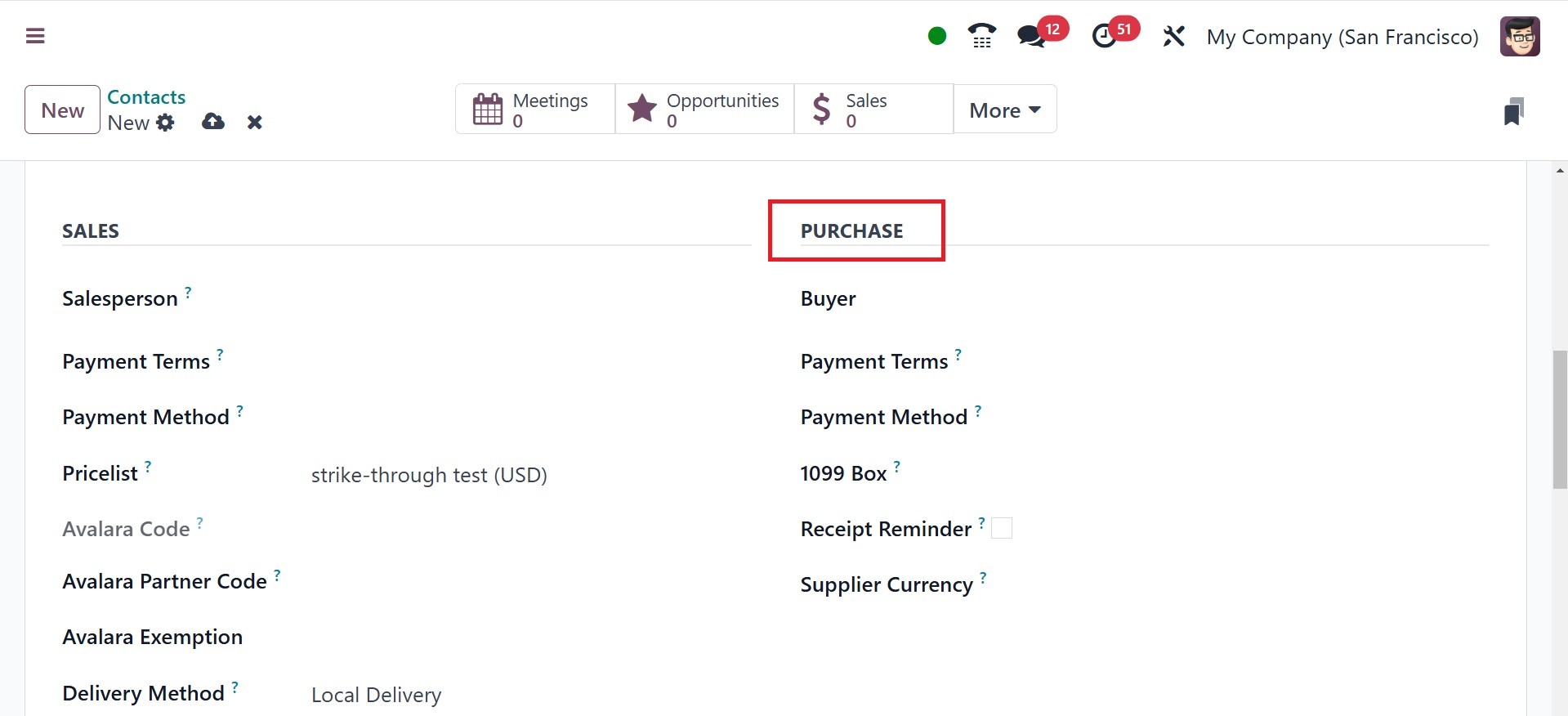
Task: Click the debug tools wrench icon
Action: click(1173, 36)
